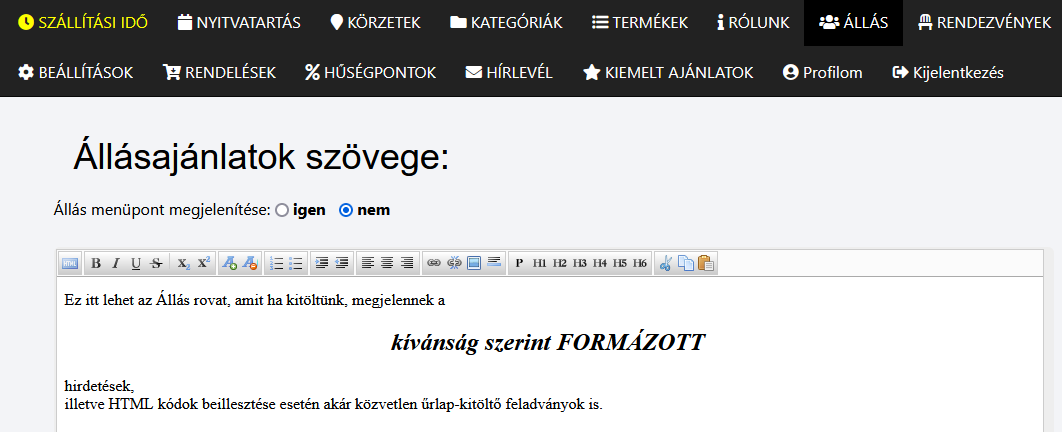Apply Heading 4 format (H4)
The image size is (1062, 432).
pyautogui.click(x=600, y=263)
